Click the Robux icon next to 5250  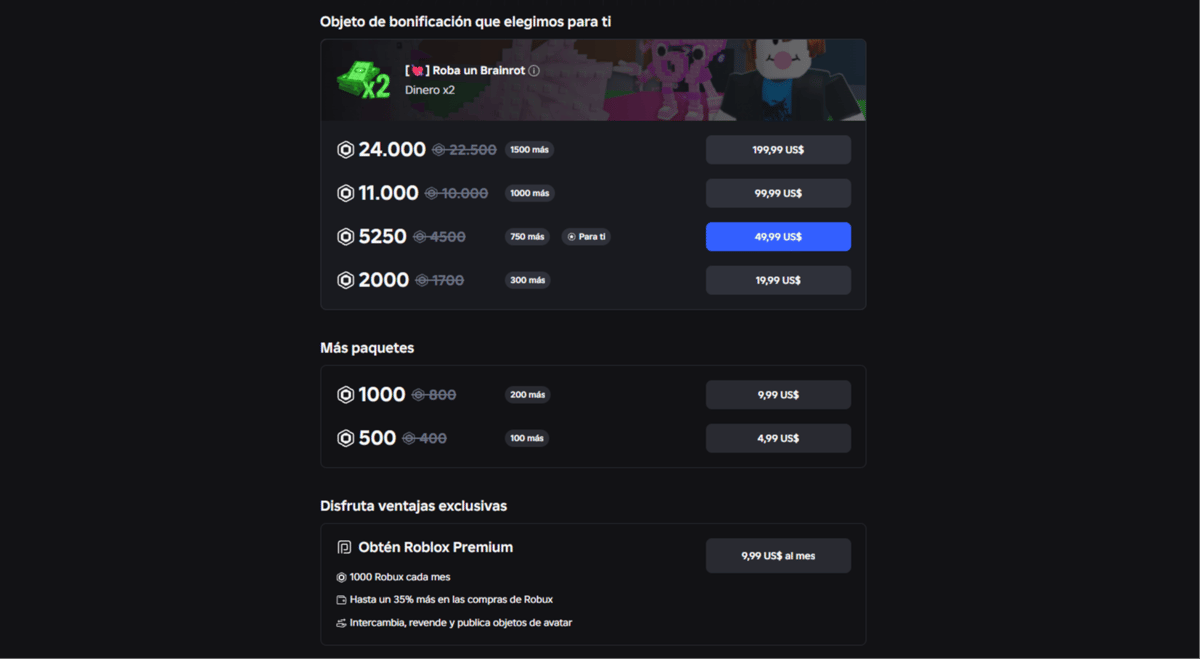[346, 237]
